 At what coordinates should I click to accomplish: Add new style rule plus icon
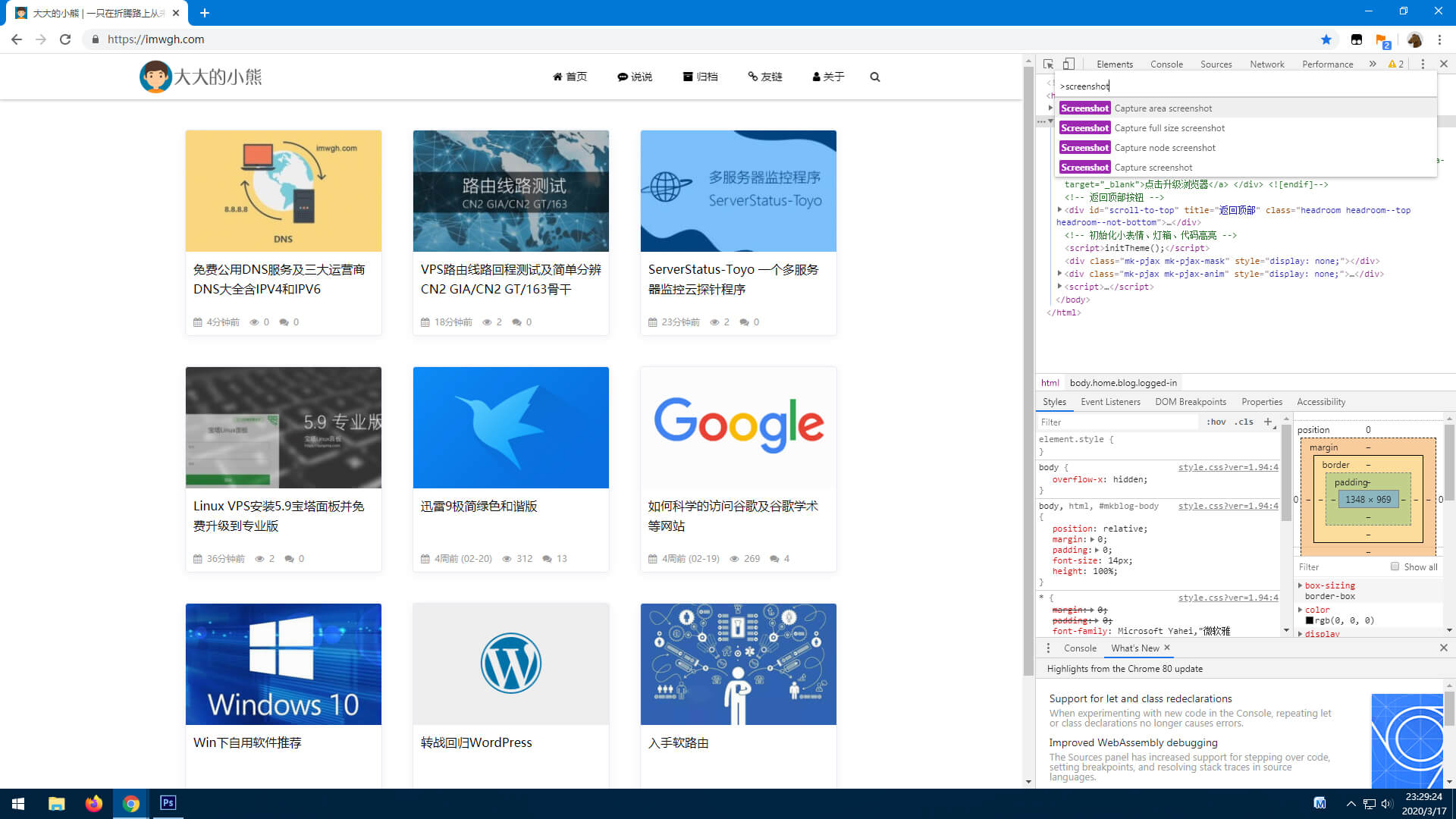tap(1268, 422)
